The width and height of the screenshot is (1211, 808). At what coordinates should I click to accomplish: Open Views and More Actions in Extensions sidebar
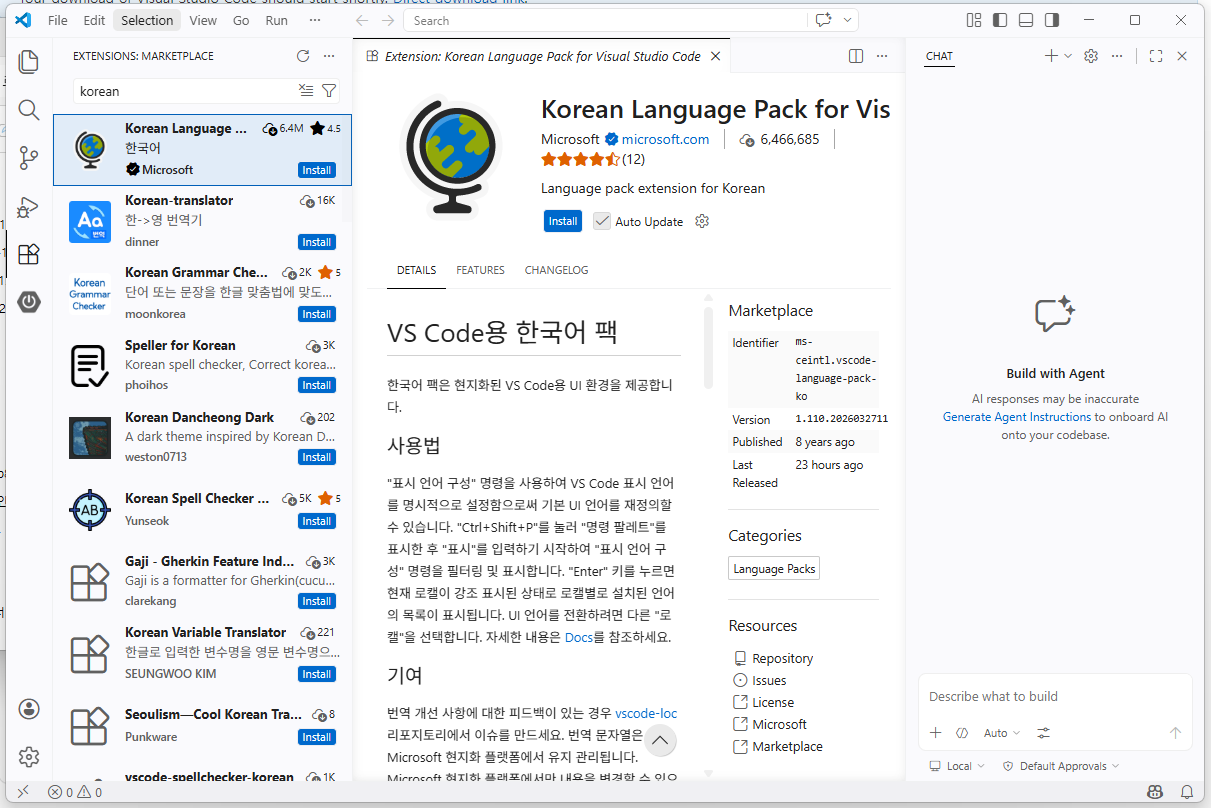329,56
